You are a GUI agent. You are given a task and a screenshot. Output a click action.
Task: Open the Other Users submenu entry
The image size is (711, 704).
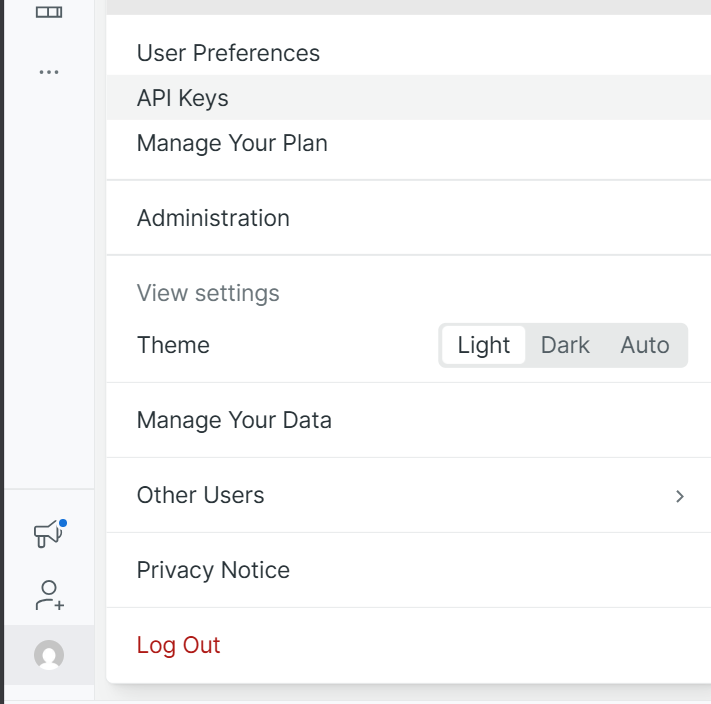click(201, 495)
